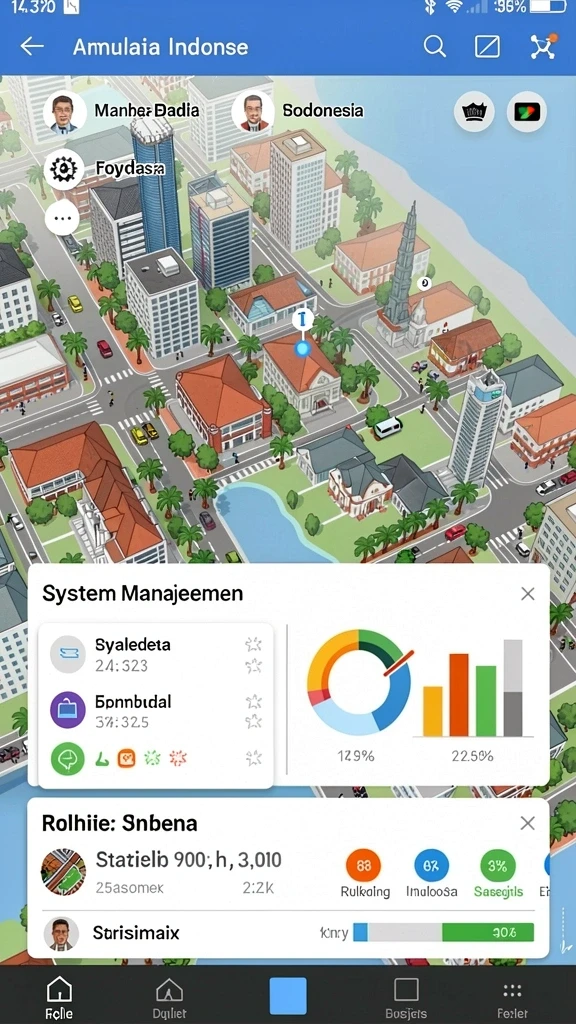Switch to the Folie home tab

point(59,998)
